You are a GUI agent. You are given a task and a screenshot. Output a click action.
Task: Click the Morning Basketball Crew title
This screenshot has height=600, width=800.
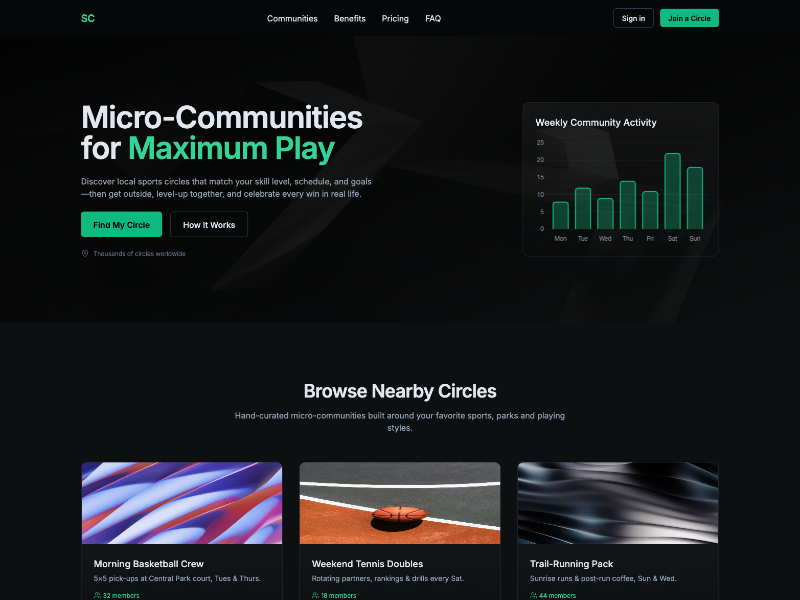tap(148, 564)
